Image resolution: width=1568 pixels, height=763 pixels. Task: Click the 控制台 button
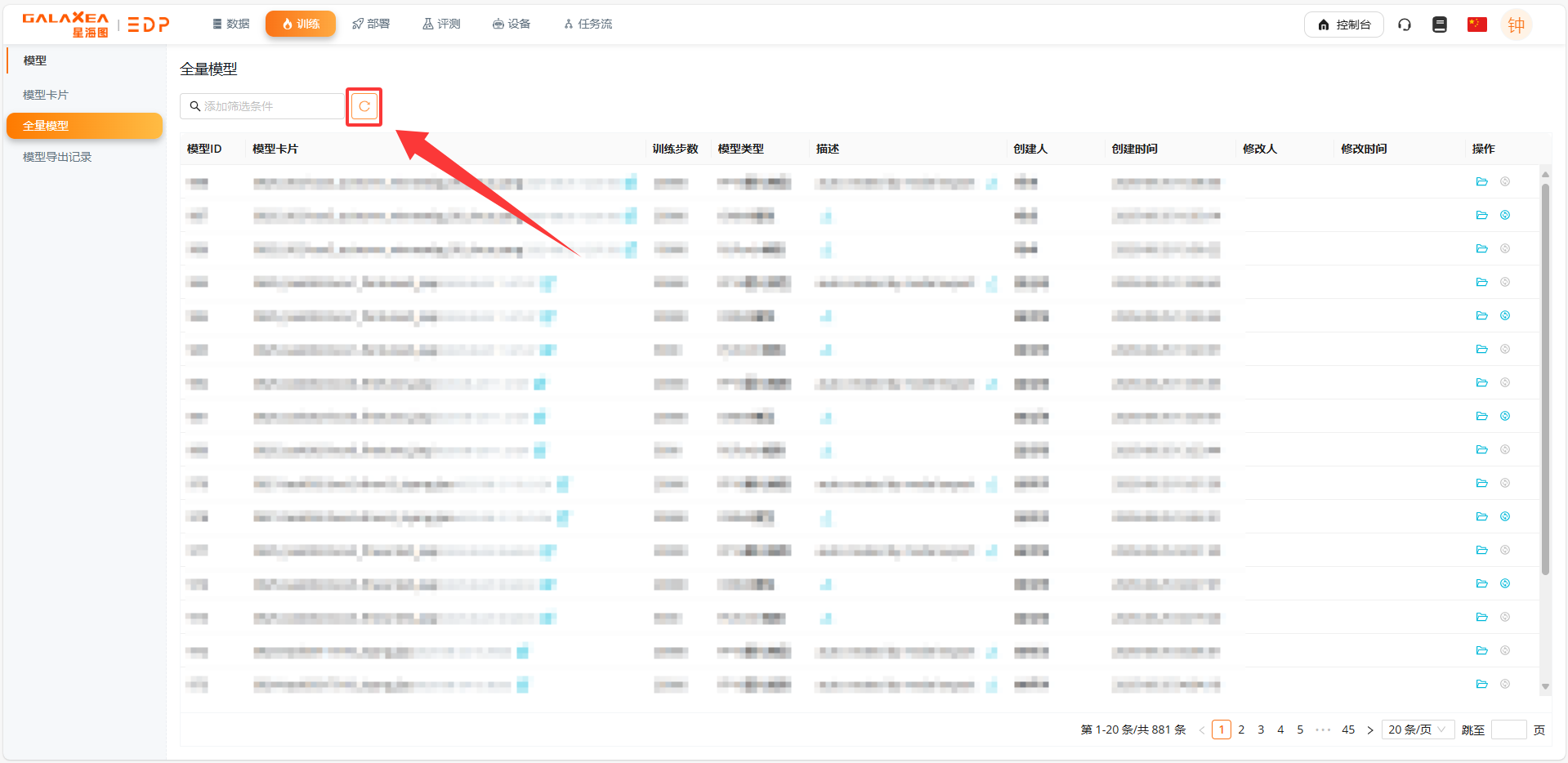[x=1343, y=25]
